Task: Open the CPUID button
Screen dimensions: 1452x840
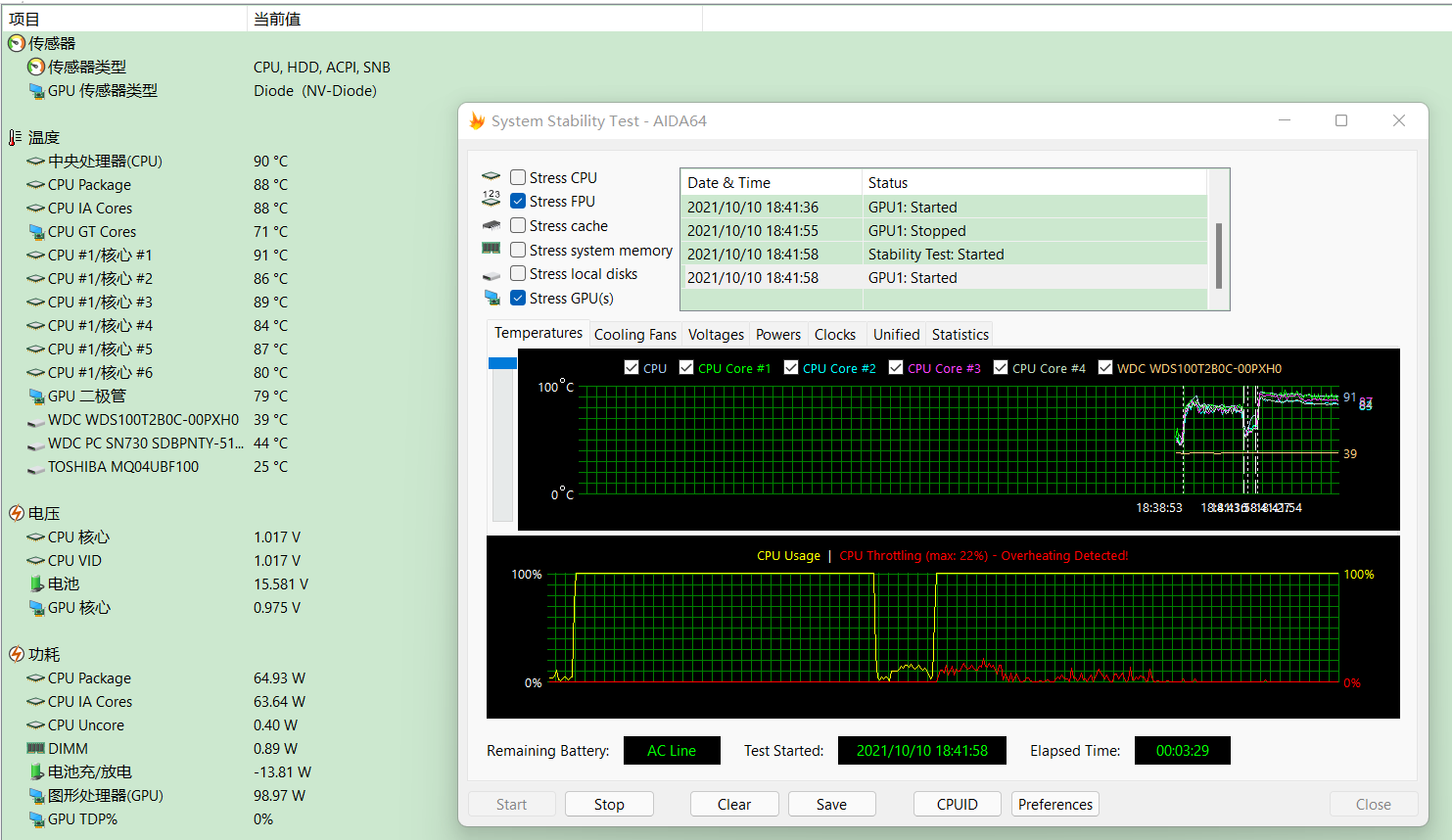Action: (x=958, y=804)
